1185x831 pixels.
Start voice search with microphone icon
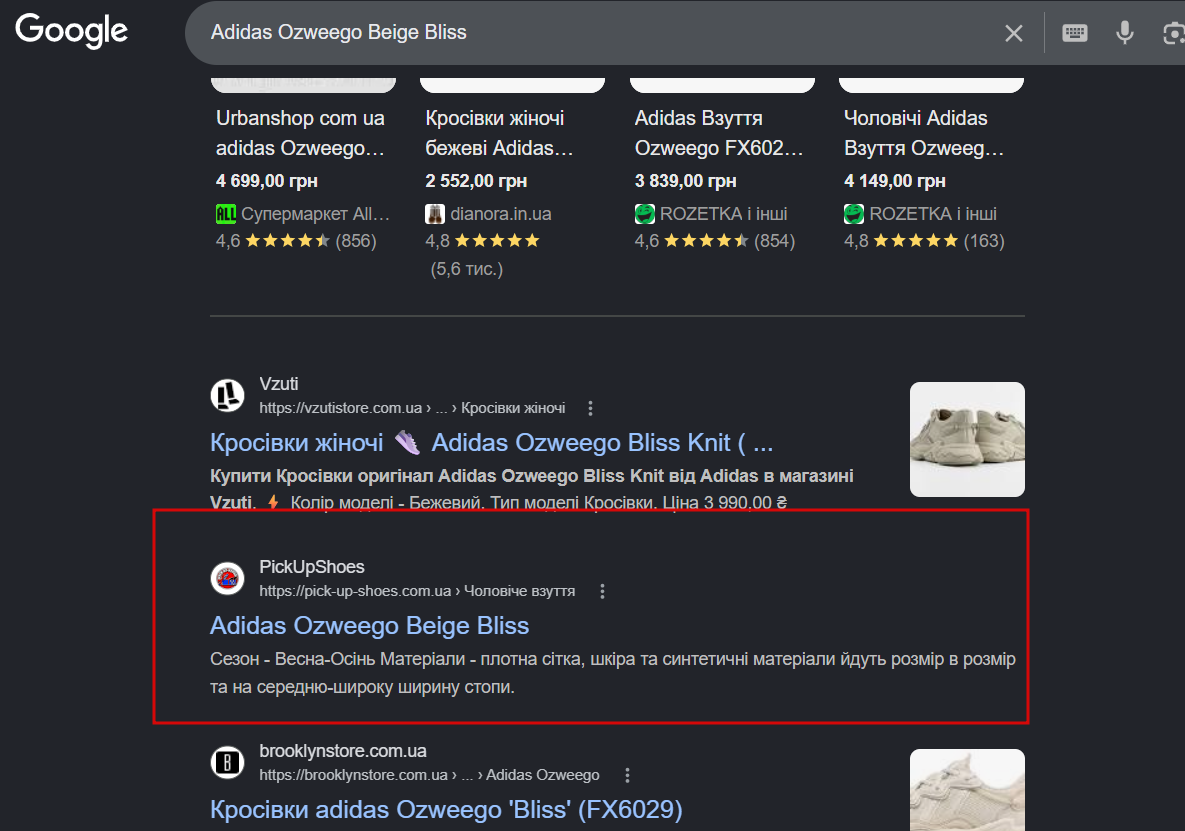click(1125, 32)
